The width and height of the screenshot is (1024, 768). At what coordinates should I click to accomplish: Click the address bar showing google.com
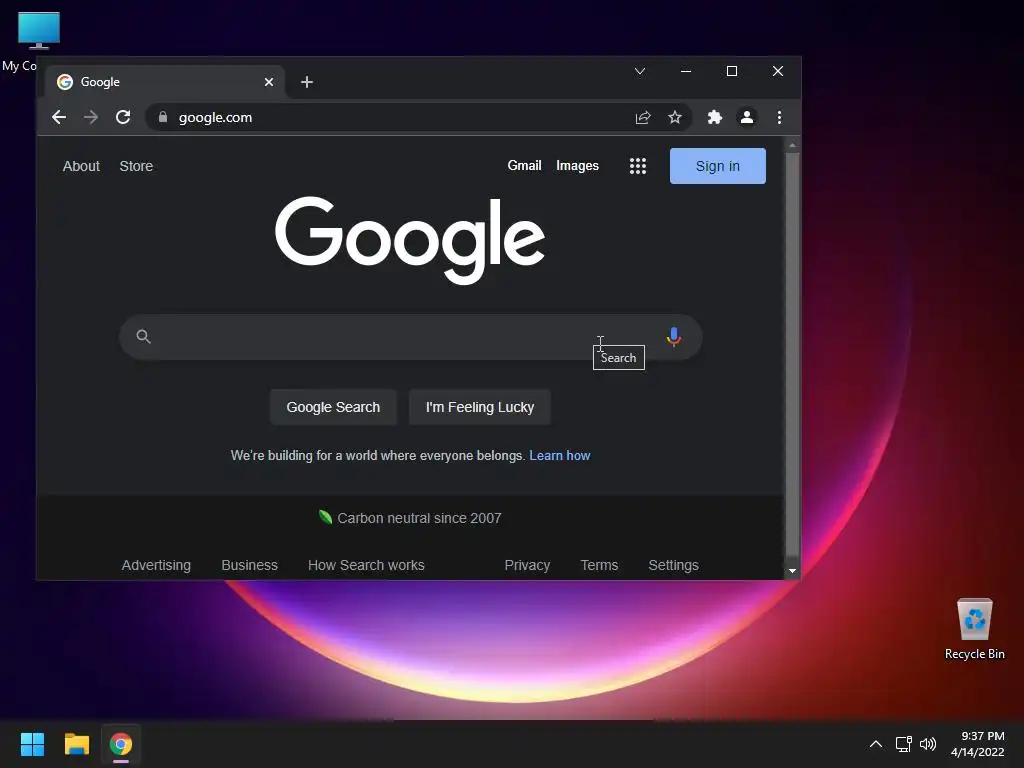[418, 118]
